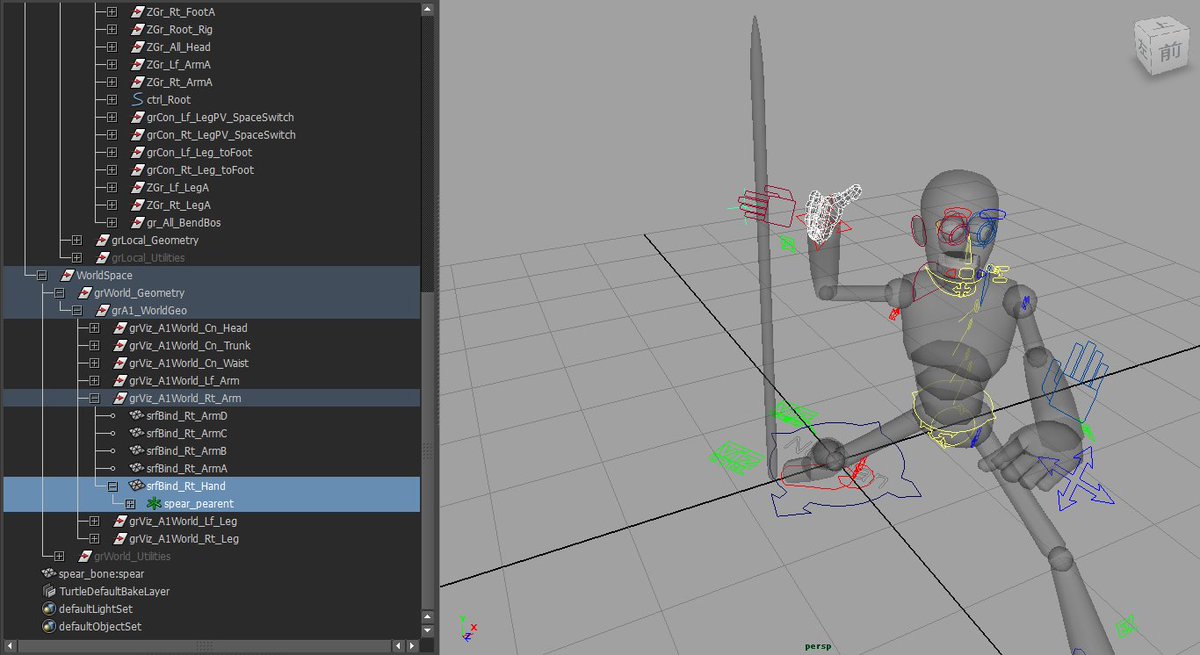Image resolution: width=1200 pixels, height=655 pixels.
Task: Collapse the WorldSpace node
Action: coord(41,275)
